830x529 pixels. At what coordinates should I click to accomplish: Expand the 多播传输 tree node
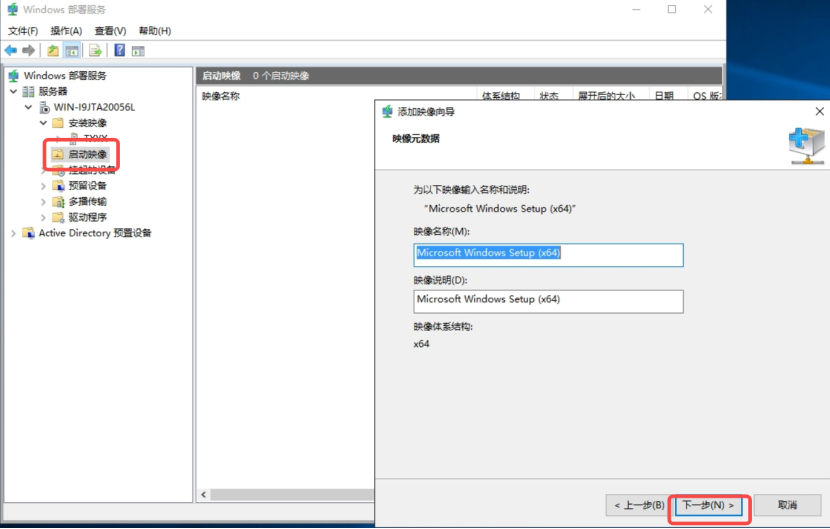coord(43,202)
